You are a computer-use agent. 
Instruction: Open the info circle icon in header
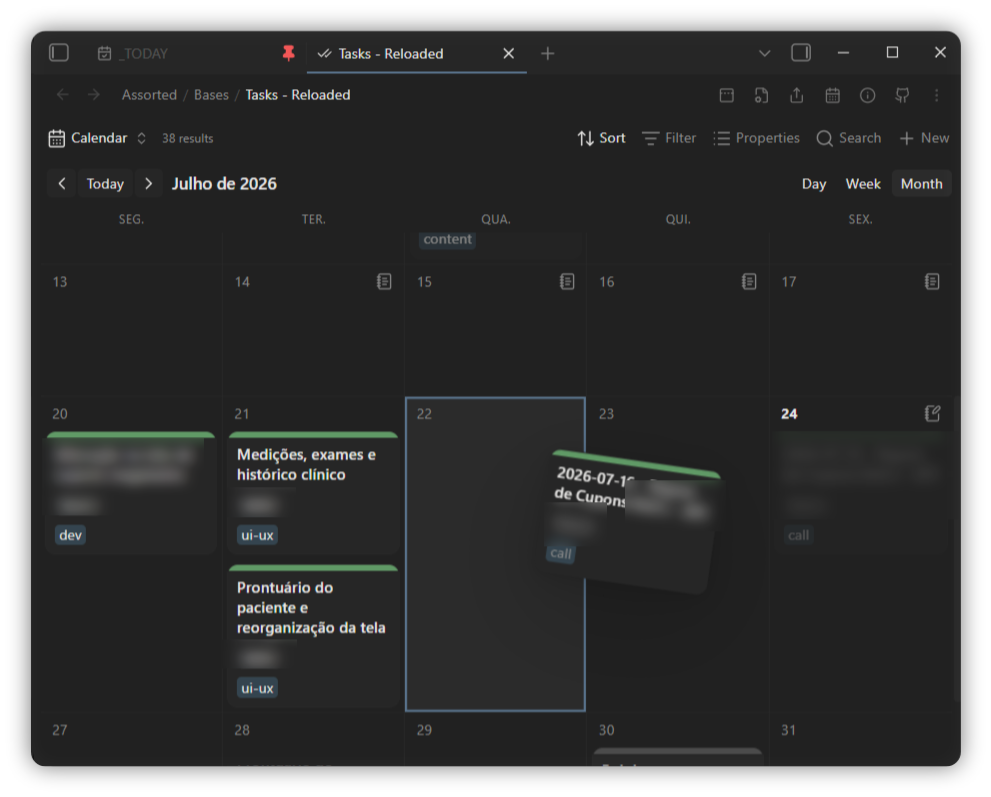coord(867,95)
